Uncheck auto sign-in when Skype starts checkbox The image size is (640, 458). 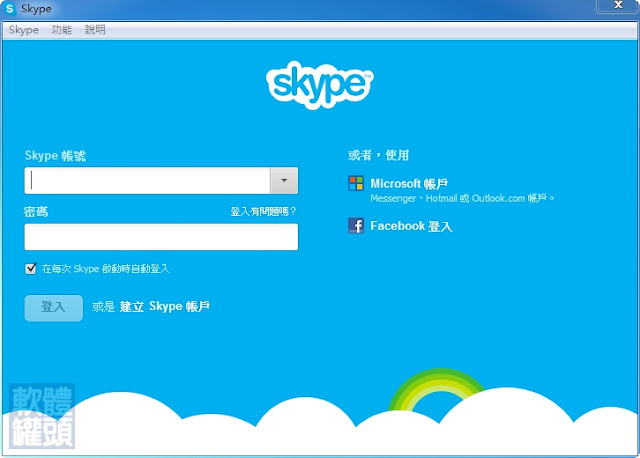pyautogui.click(x=31, y=269)
